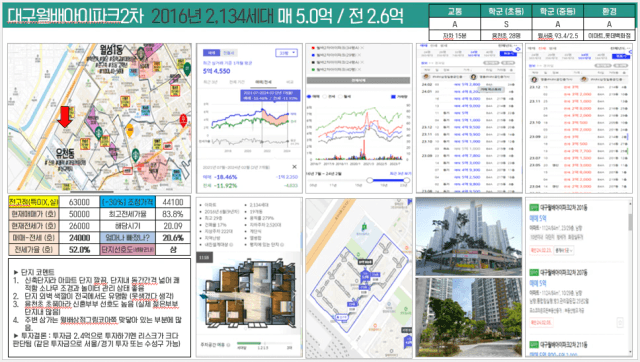Open 대구월배아이파크2차 211동 listing title

pos(564,345)
